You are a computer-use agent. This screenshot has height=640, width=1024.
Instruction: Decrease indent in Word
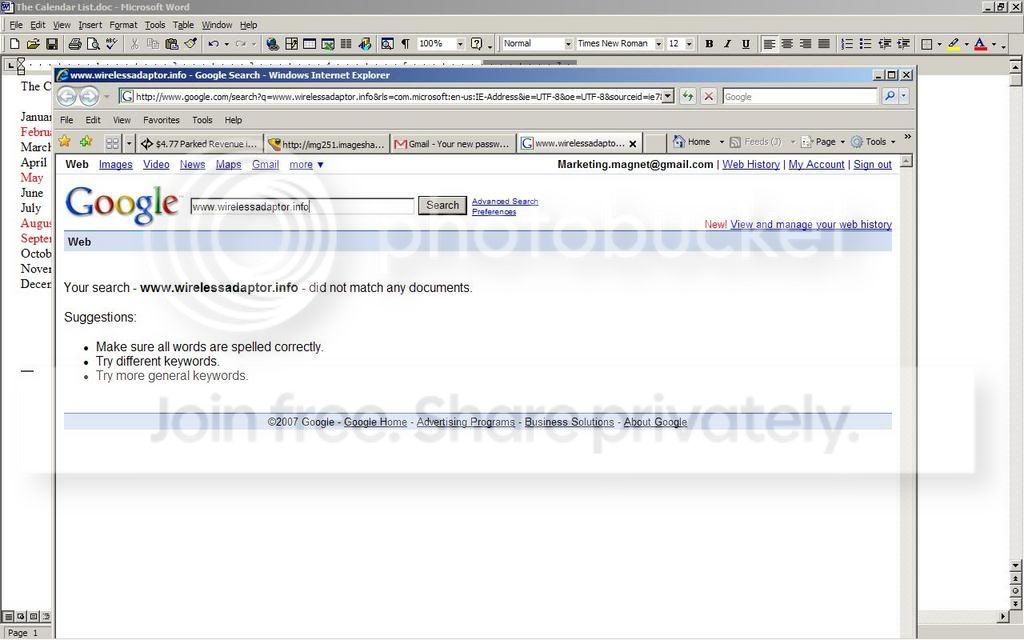coord(884,44)
